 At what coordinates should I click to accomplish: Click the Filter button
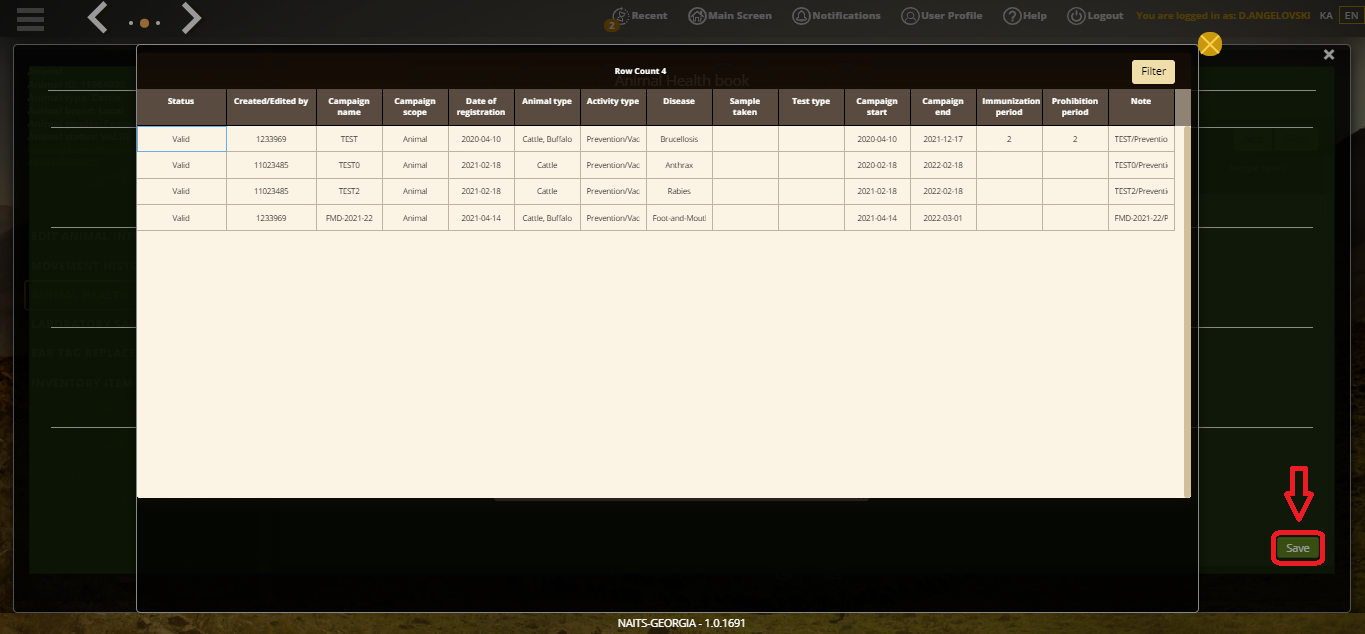[1153, 72]
